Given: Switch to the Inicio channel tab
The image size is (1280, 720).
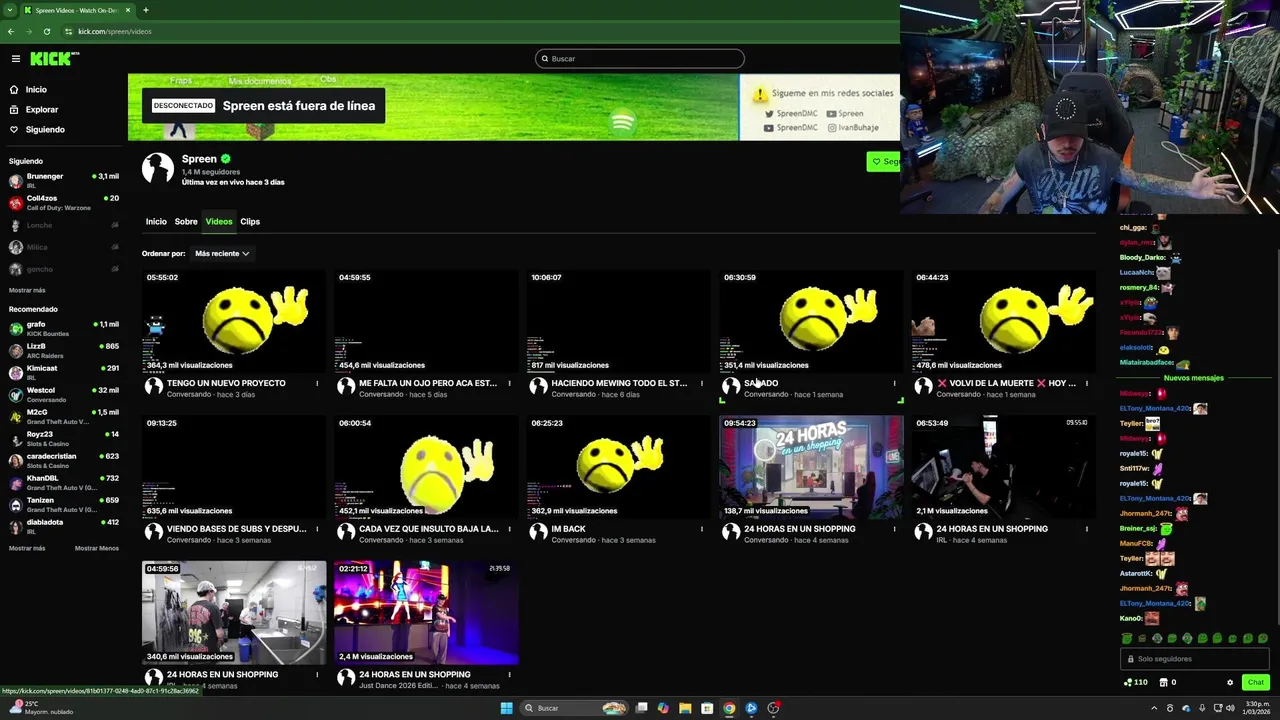Looking at the screenshot, I should pyautogui.click(x=156, y=222).
